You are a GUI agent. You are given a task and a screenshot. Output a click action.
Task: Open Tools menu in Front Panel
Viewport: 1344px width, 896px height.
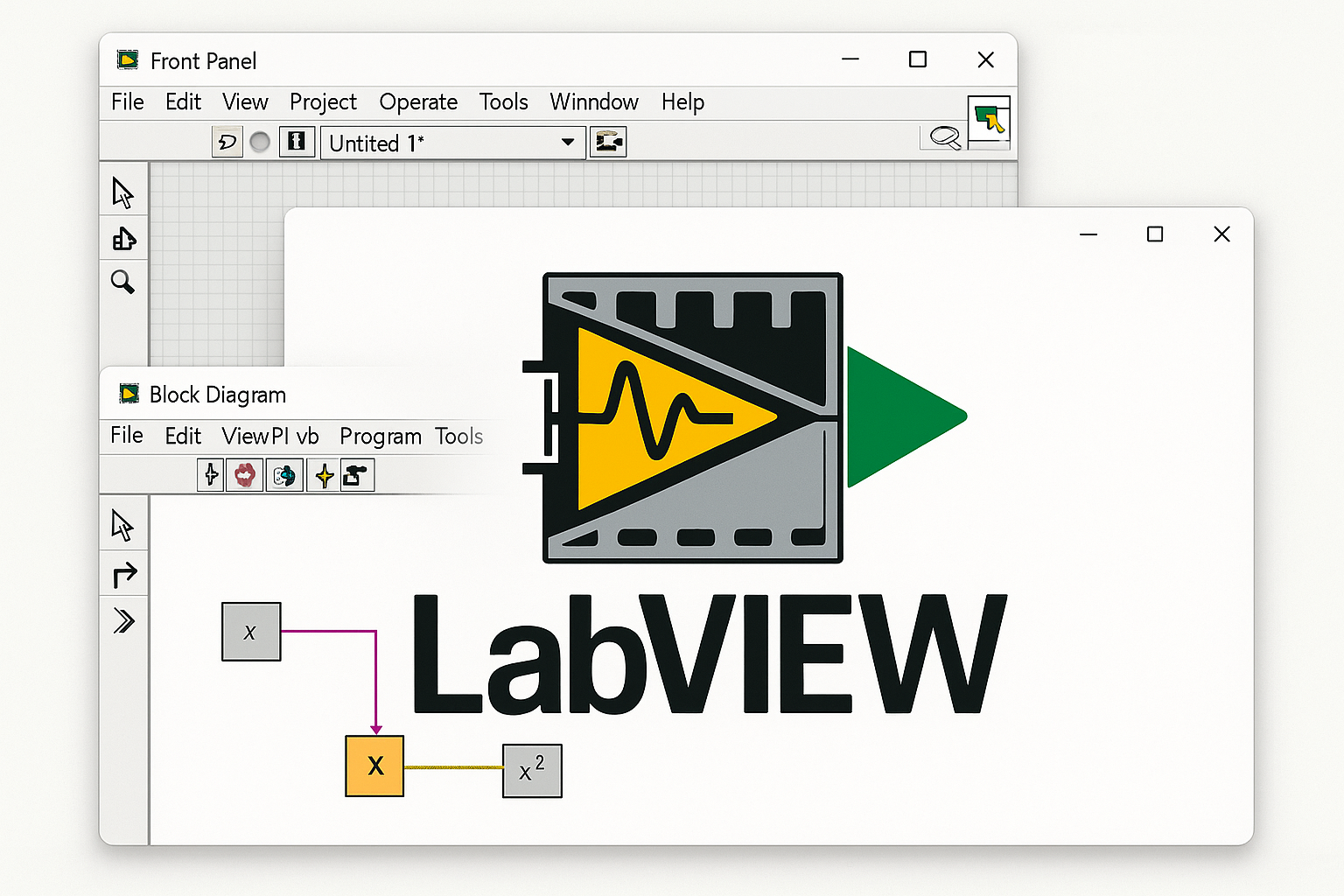tap(503, 102)
